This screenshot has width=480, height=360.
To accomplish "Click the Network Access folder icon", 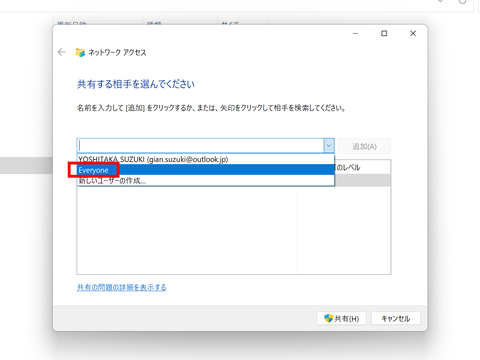I will point(80,52).
